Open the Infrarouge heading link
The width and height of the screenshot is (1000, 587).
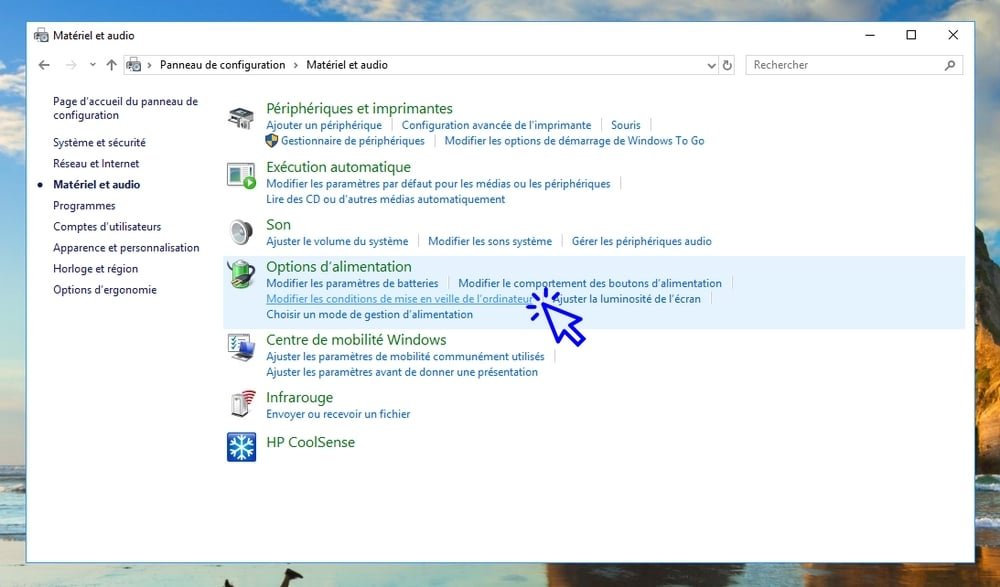point(300,398)
